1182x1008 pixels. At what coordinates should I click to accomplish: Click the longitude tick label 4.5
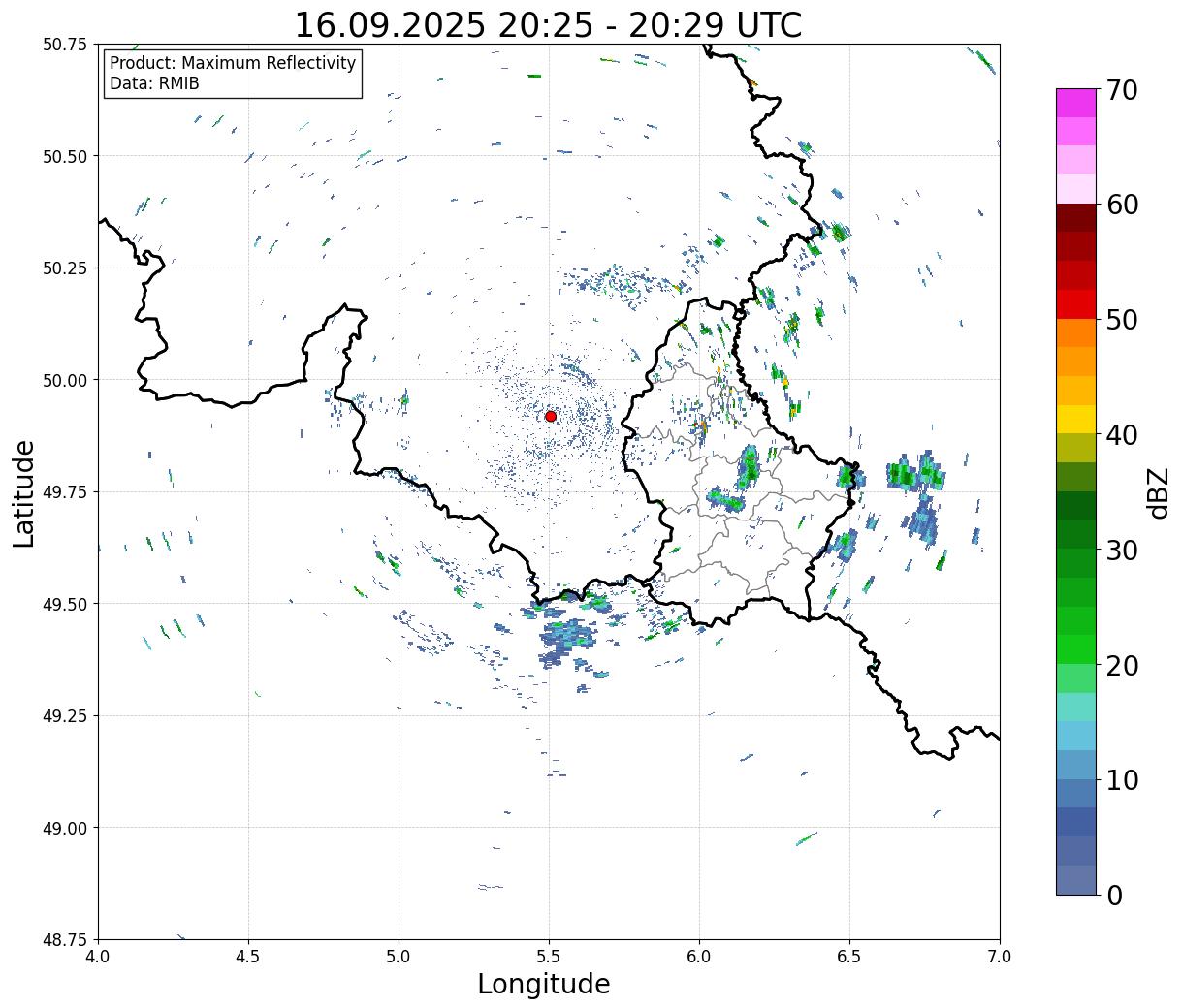point(249,957)
